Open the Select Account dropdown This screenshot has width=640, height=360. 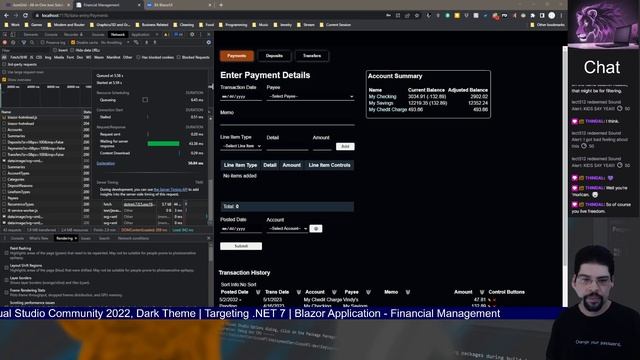[x=287, y=229]
